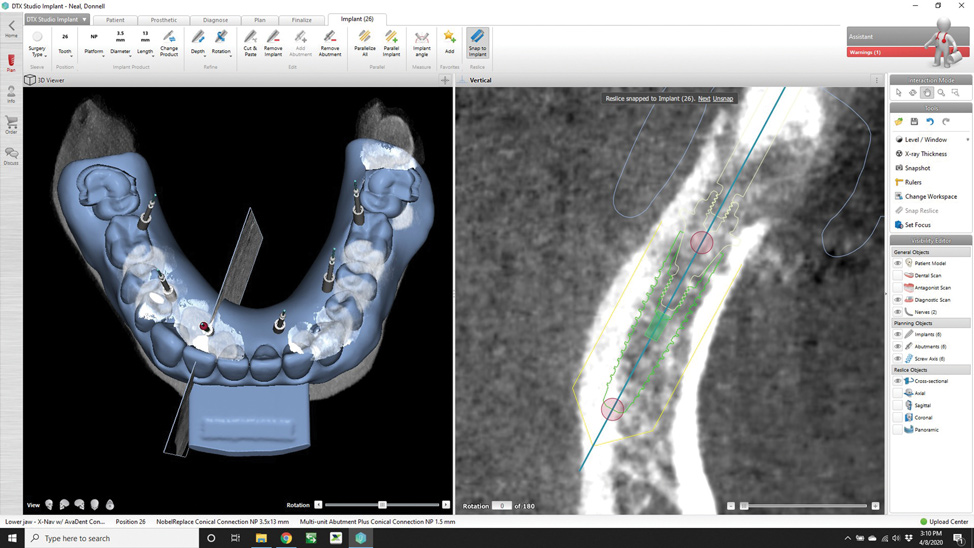The width and height of the screenshot is (974, 548).
Task: Open the Finalize tab
Action: click(301, 20)
